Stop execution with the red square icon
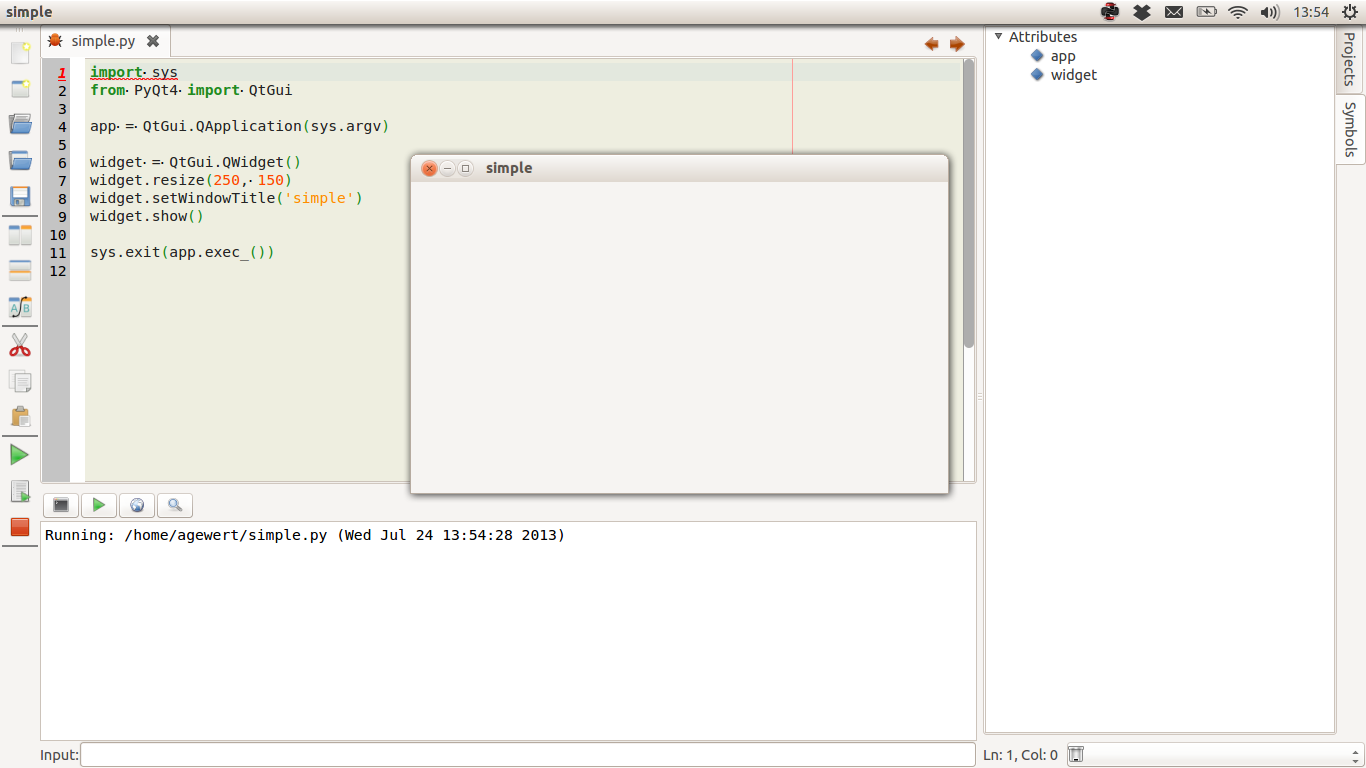 click(20, 526)
